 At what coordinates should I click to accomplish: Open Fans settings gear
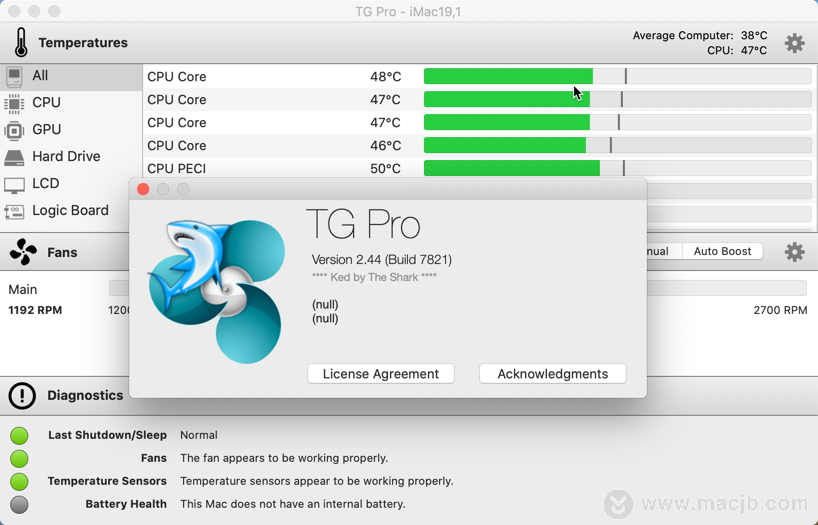[x=794, y=252]
